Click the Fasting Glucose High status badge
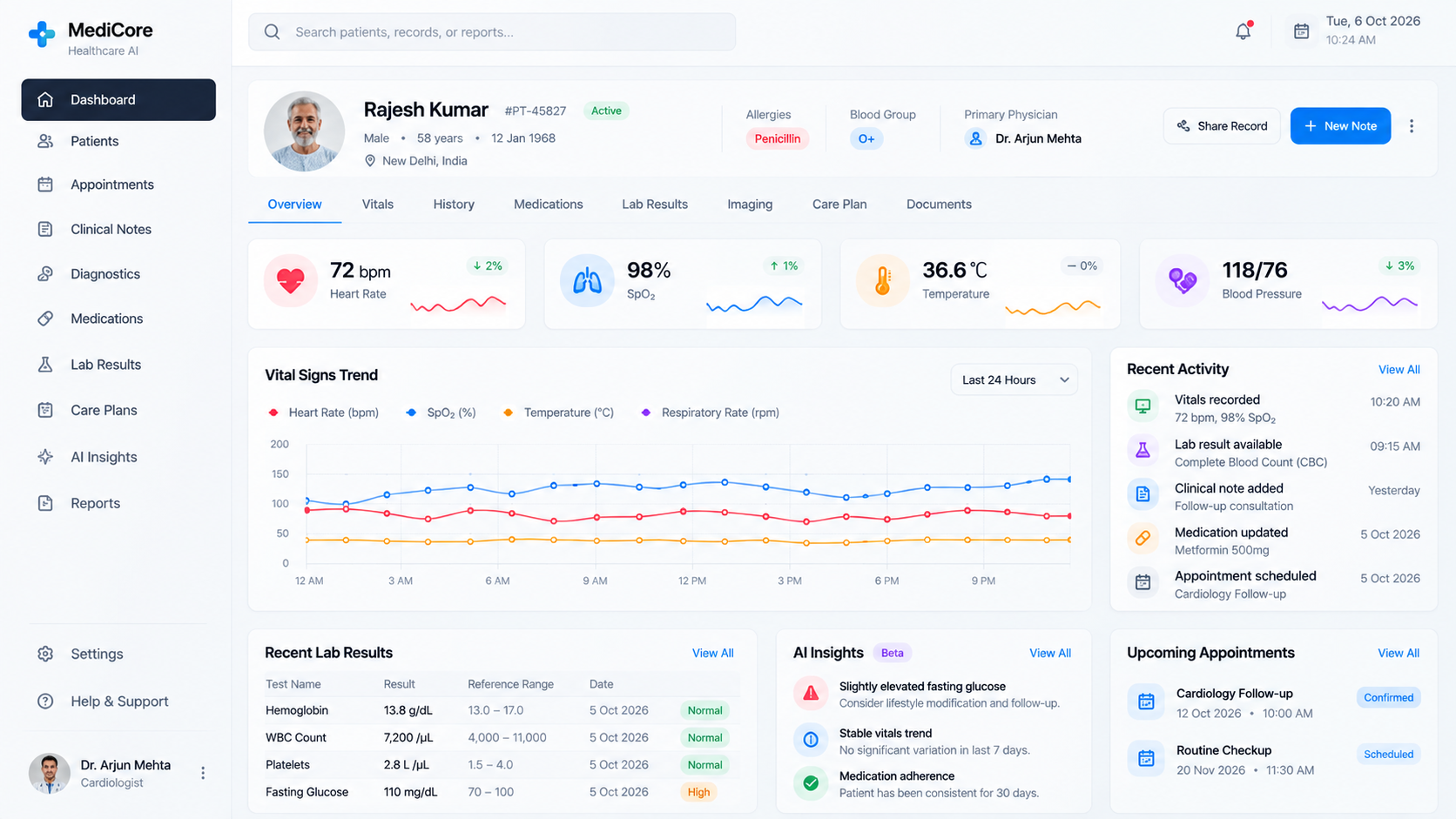 [x=698, y=792]
